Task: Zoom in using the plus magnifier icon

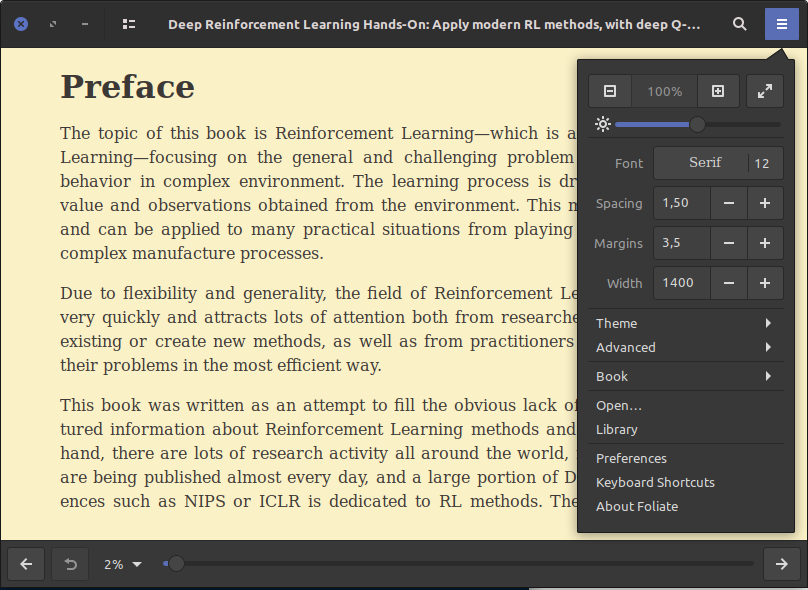Action: coord(717,90)
